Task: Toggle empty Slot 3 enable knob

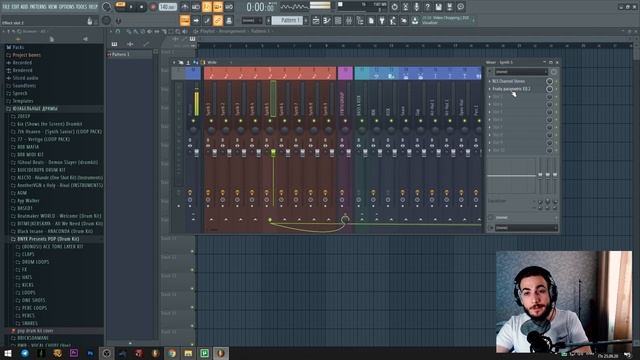Action: [549, 97]
